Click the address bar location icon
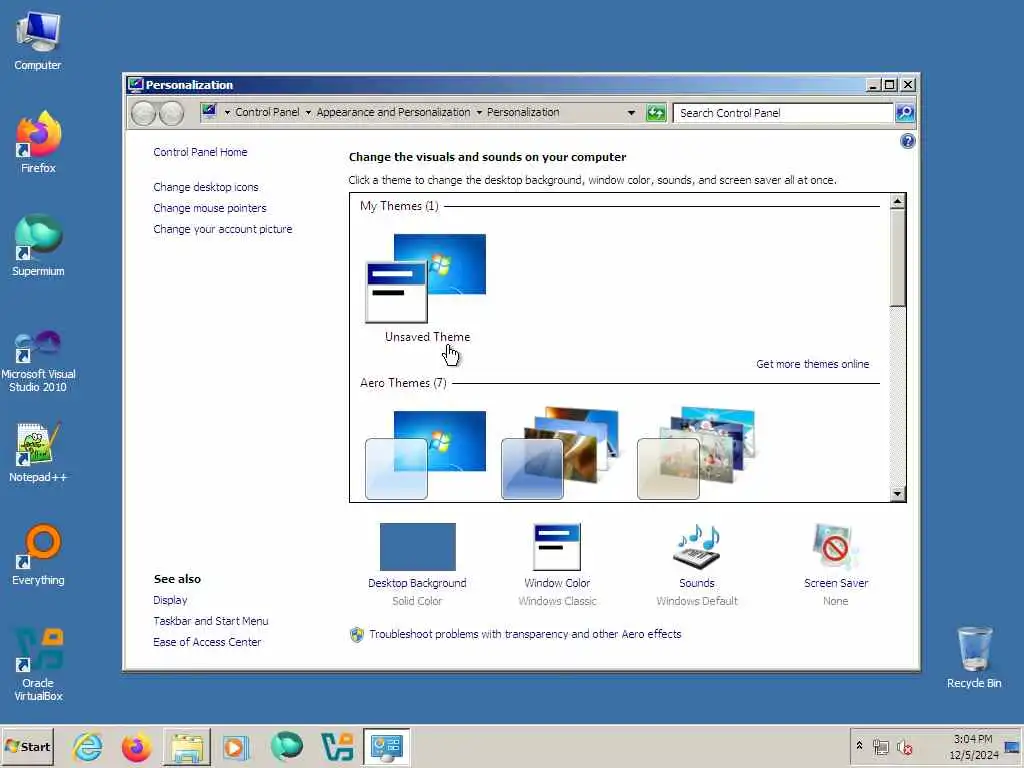This screenshot has width=1024, height=768. 209,112
